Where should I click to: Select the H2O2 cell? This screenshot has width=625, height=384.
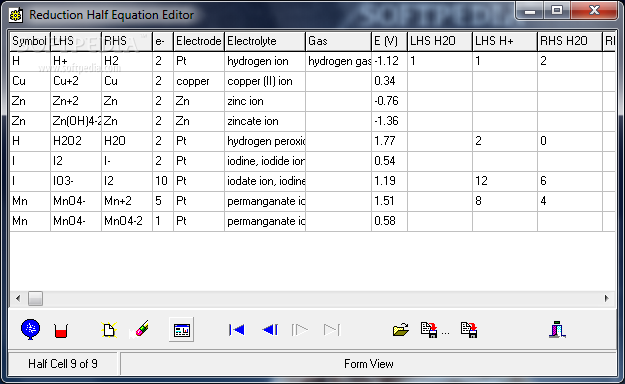click(x=76, y=141)
